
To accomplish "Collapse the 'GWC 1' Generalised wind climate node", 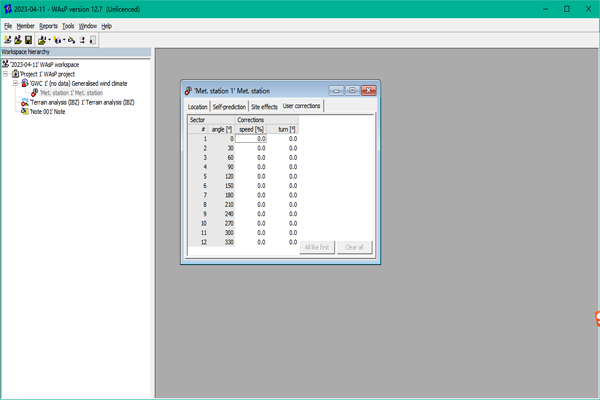I will pos(15,83).
